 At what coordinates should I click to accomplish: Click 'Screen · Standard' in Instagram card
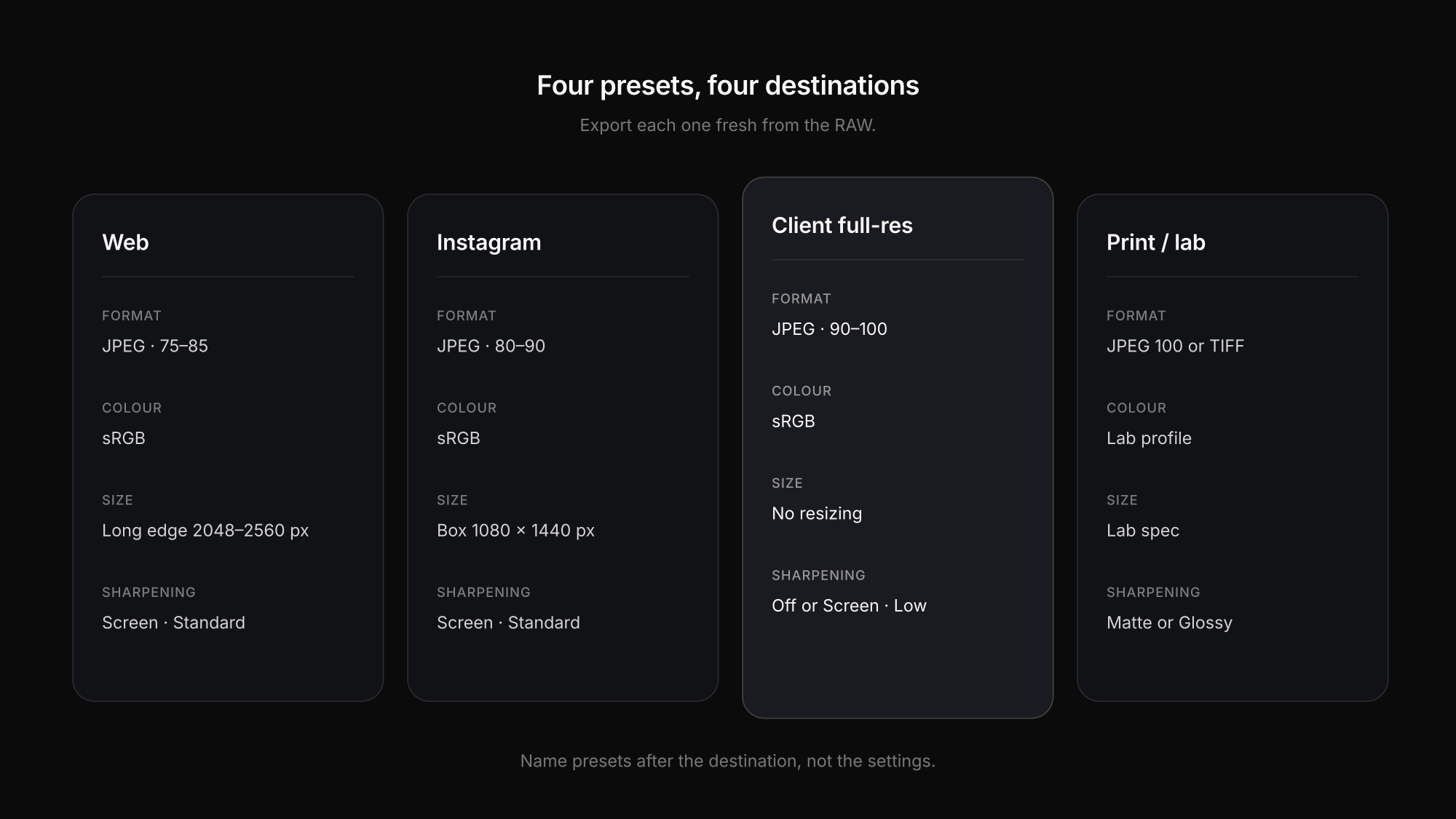[508, 623]
